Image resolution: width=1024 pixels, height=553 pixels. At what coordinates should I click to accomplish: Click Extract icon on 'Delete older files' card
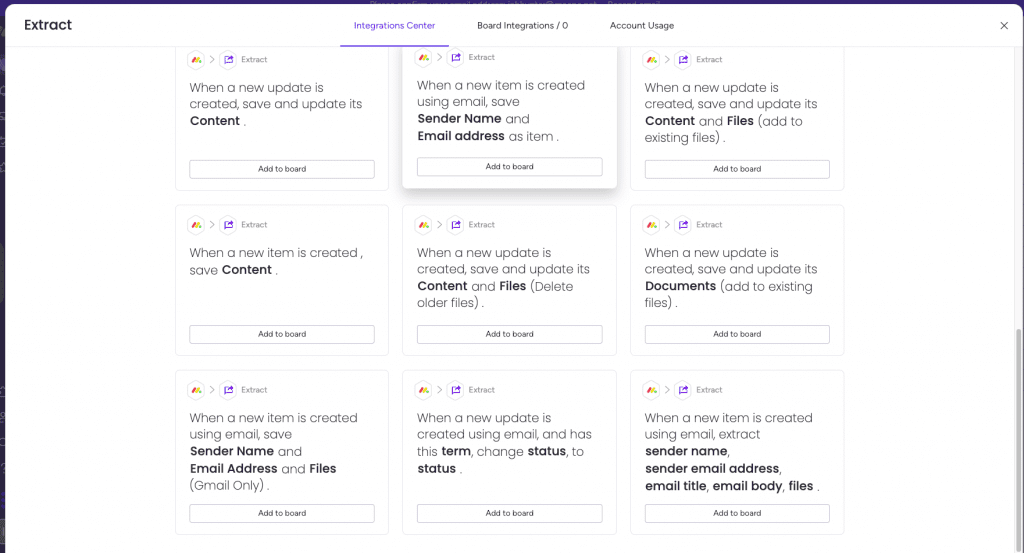pyautogui.click(x=456, y=225)
